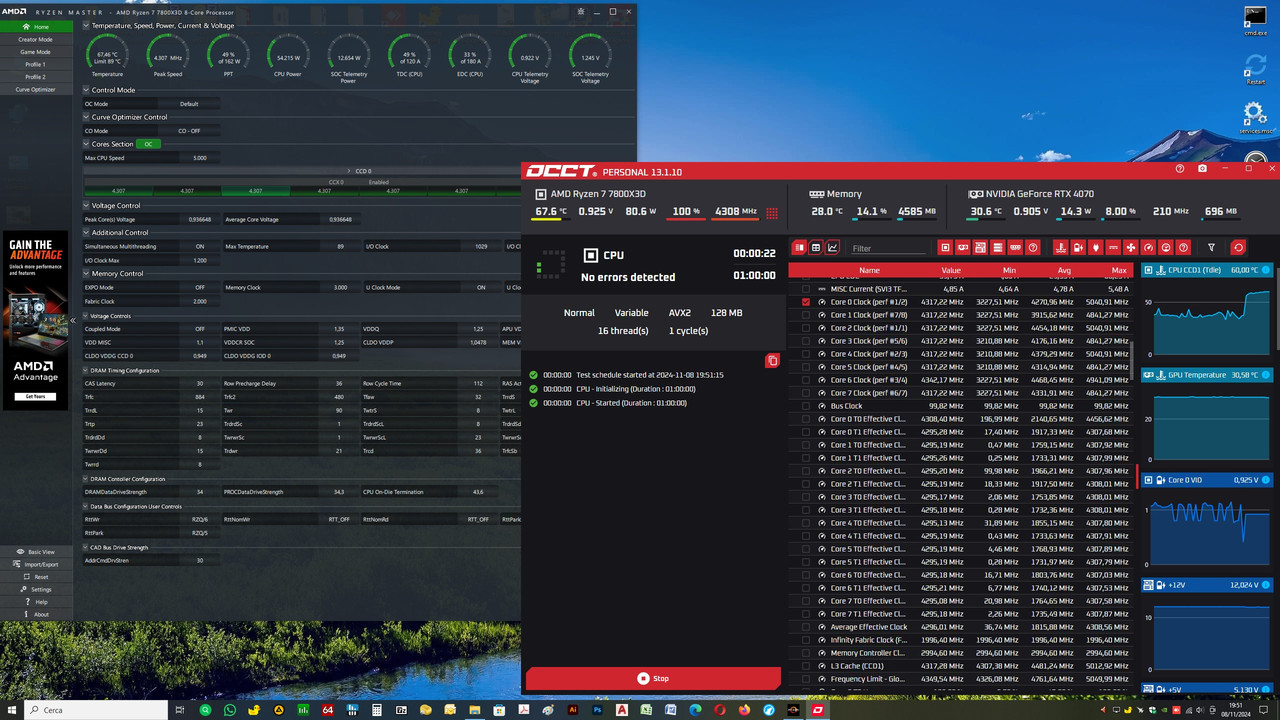Check Core 1 Clock row checkbox
This screenshot has width=1280, height=720.
click(806, 315)
